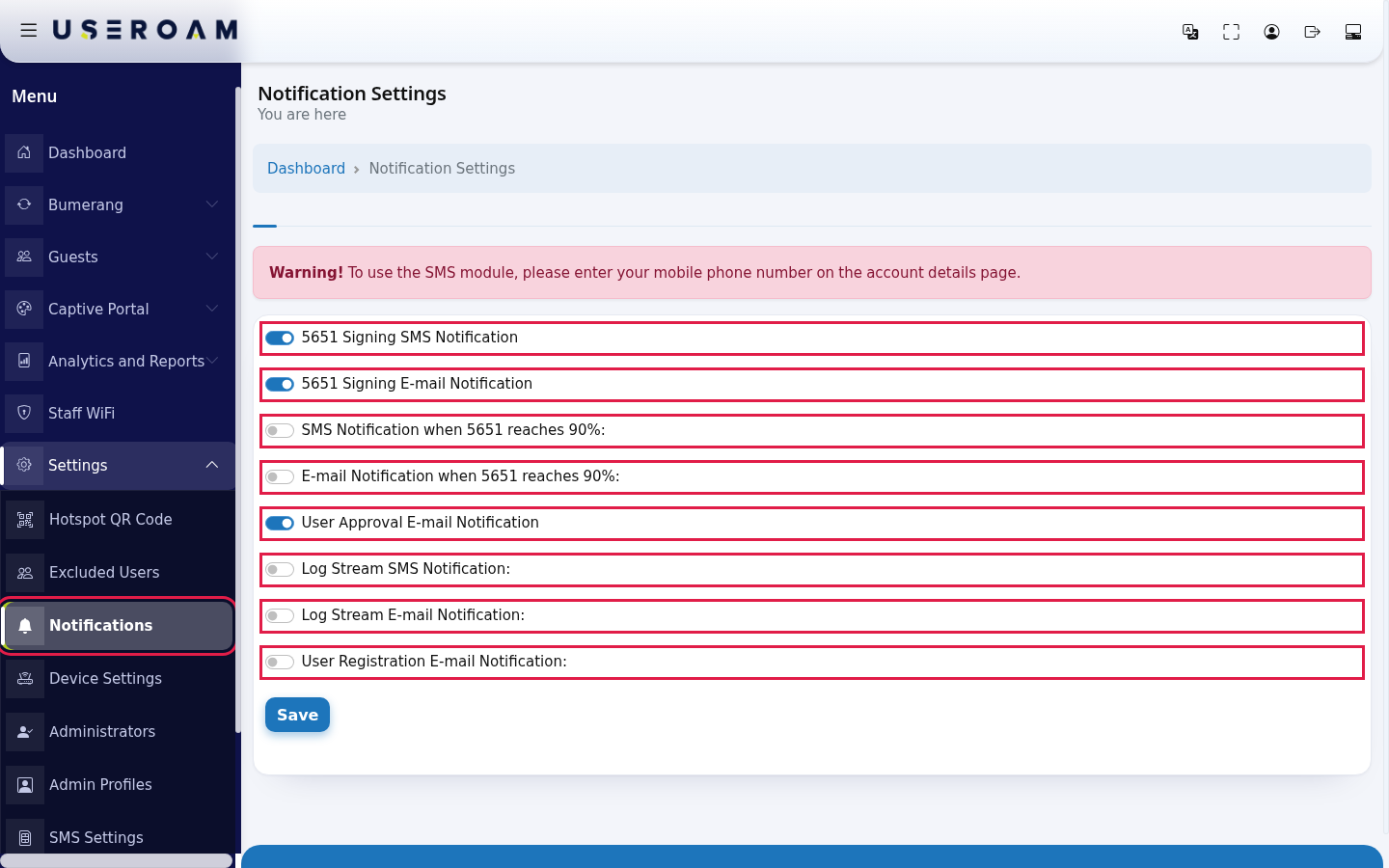Follow the Dashboard breadcrumb link
The height and width of the screenshot is (868, 1389).
[306, 168]
